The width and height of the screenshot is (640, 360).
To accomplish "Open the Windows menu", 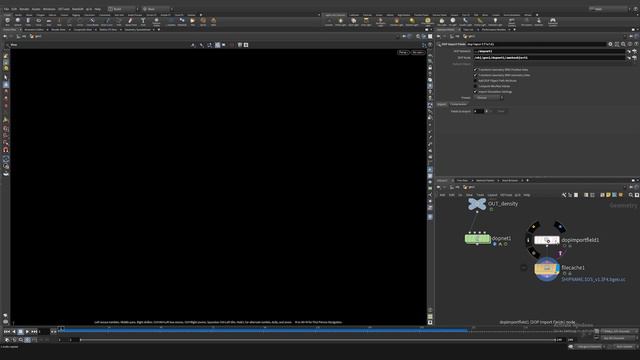I will pyautogui.click(x=49, y=9).
